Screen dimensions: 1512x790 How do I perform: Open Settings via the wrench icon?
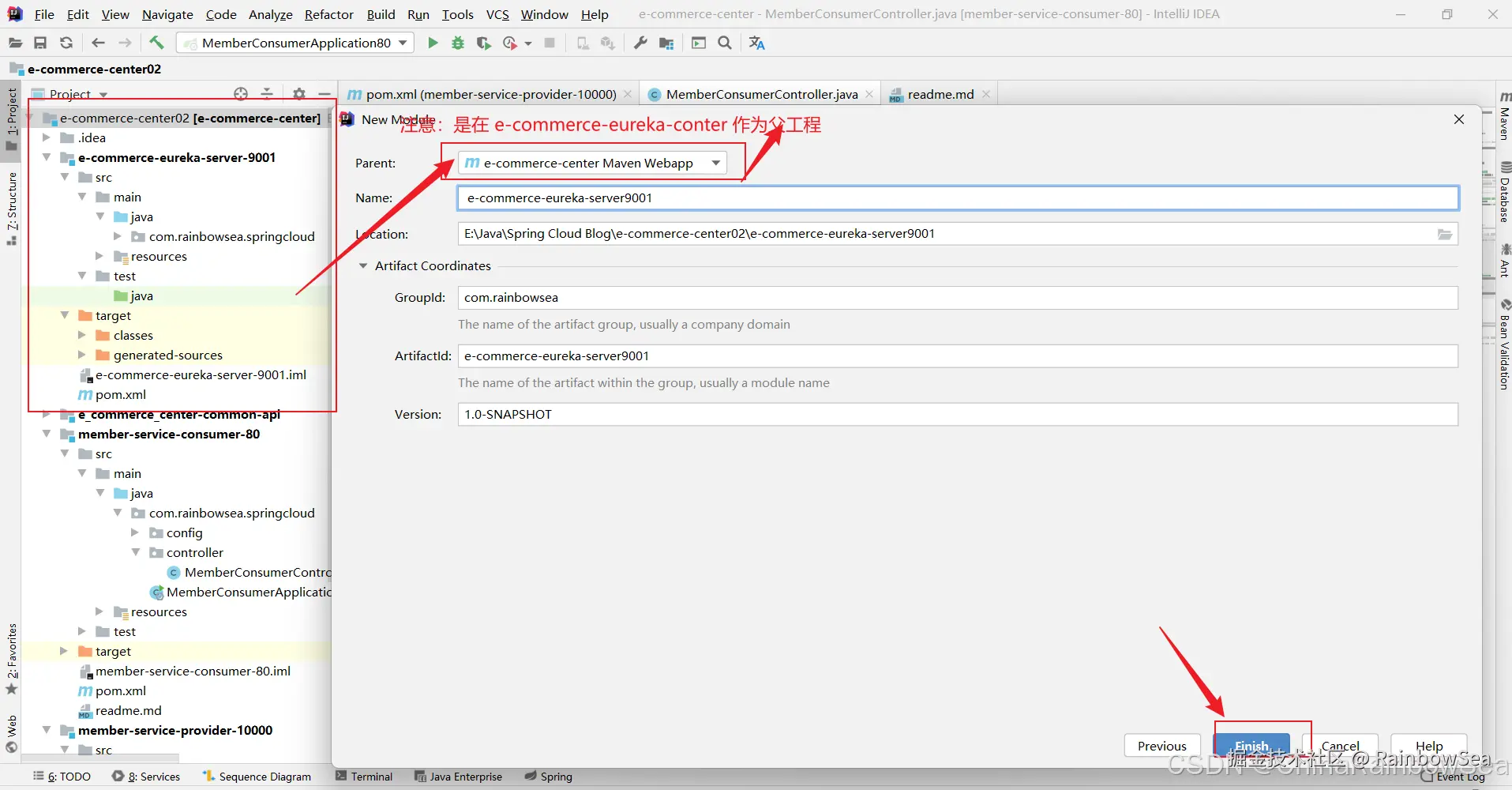pos(640,43)
